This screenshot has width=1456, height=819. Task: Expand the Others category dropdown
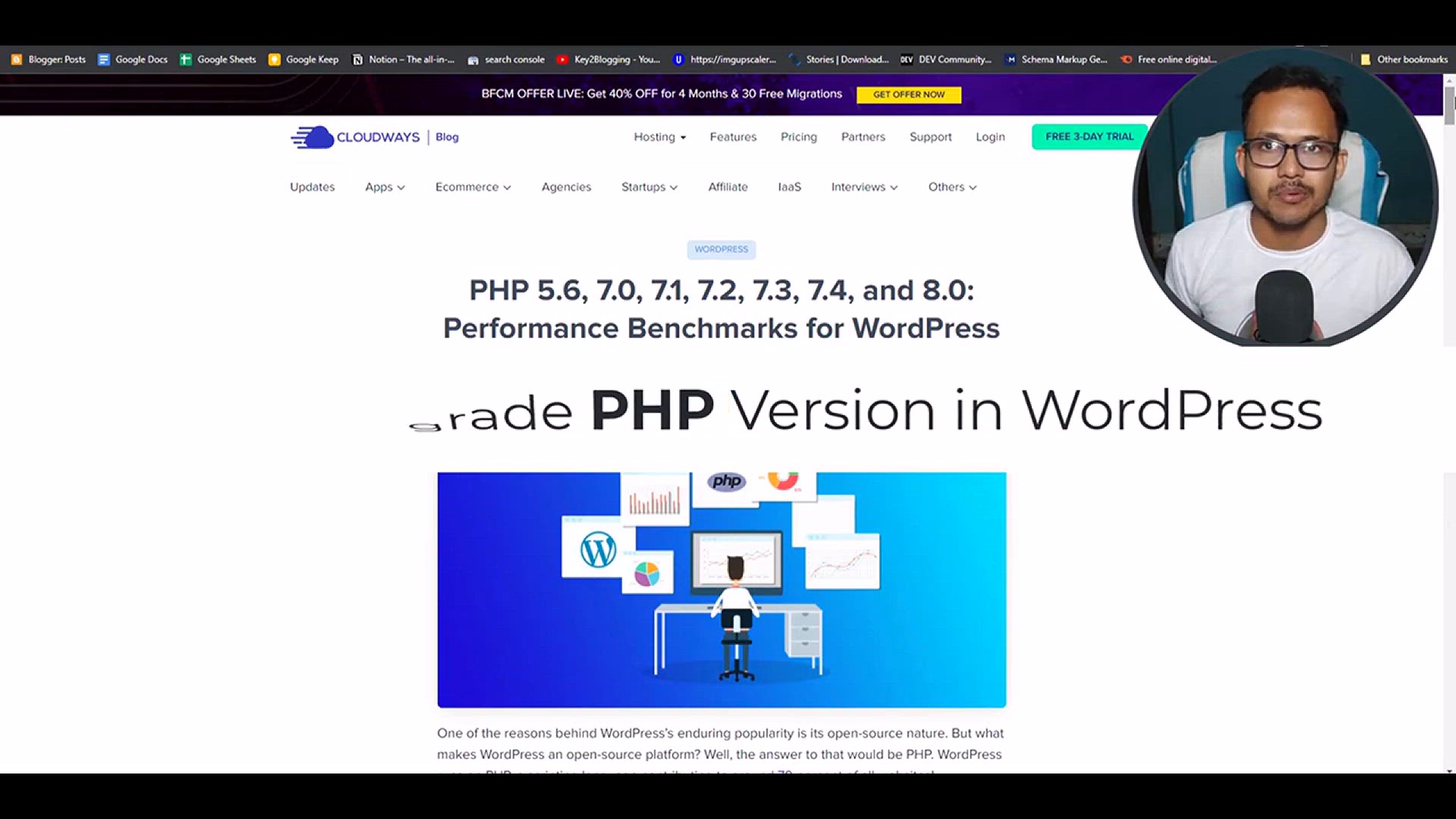(952, 187)
